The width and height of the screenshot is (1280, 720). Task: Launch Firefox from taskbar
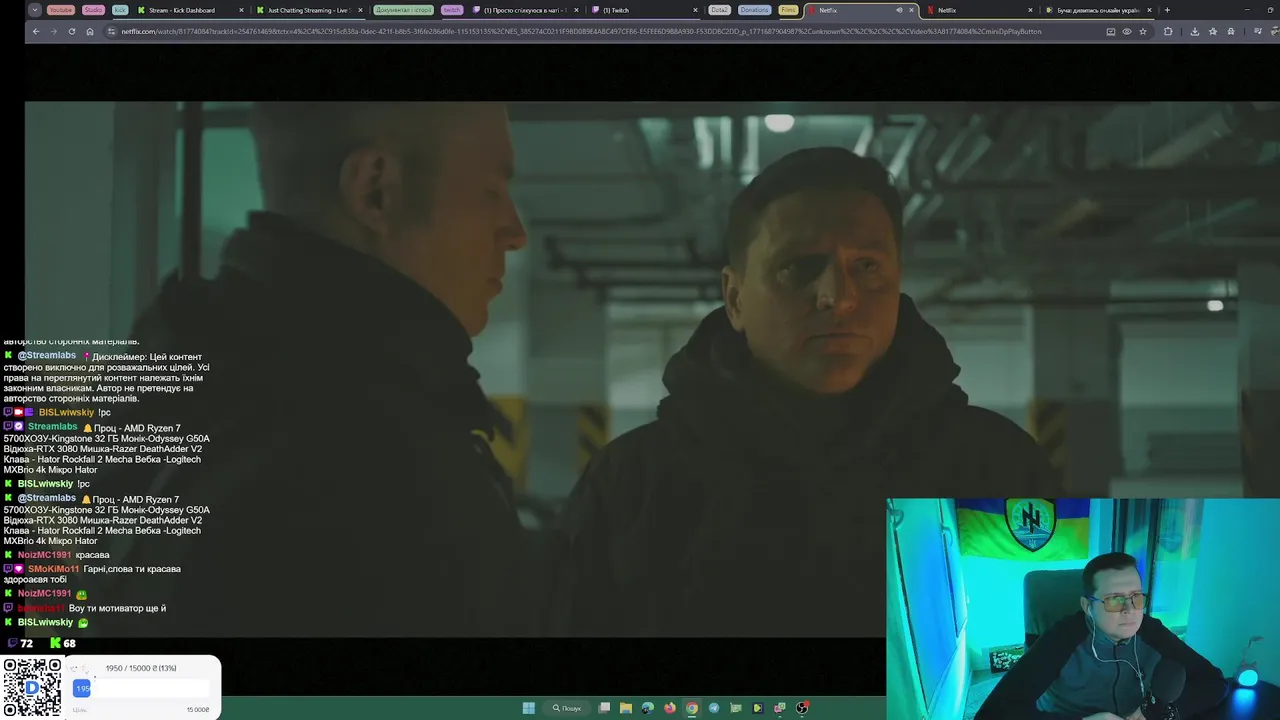pyautogui.click(x=670, y=708)
